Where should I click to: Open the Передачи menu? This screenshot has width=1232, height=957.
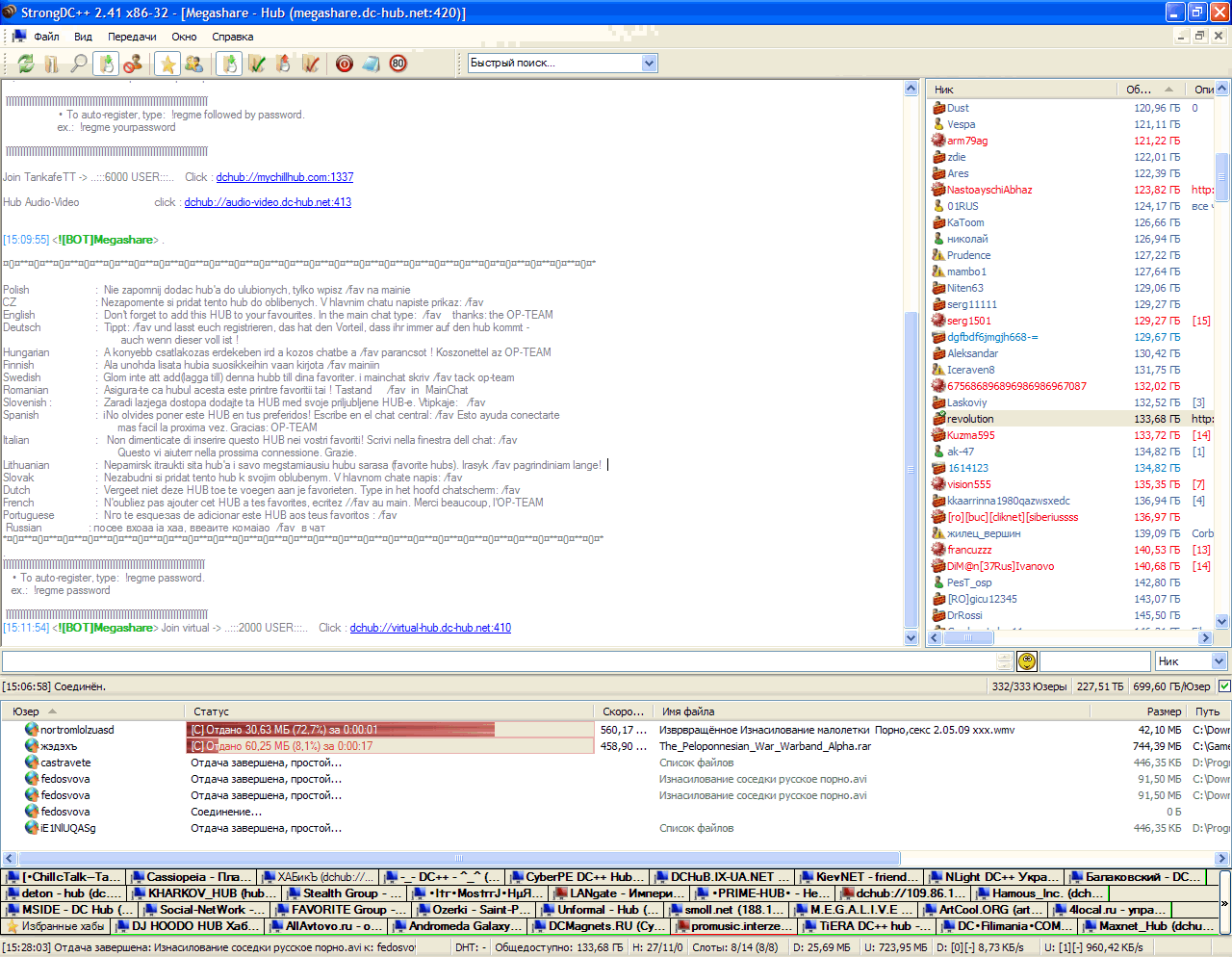click(x=132, y=37)
